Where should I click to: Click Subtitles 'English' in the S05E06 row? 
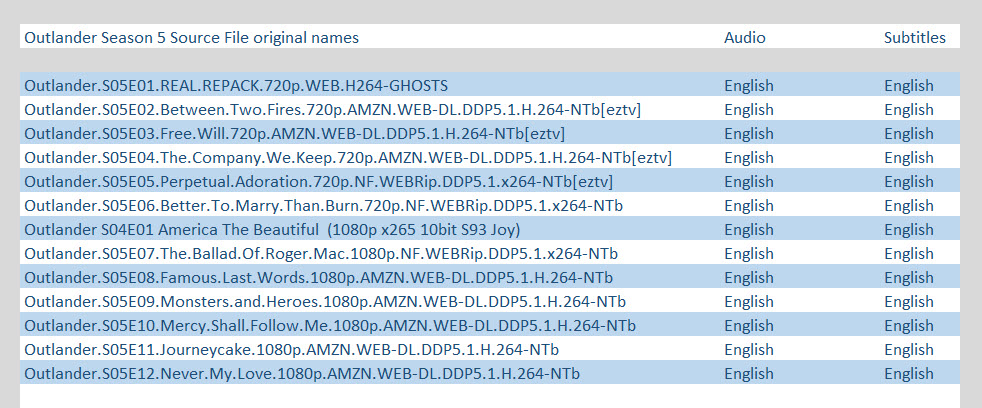click(x=909, y=206)
